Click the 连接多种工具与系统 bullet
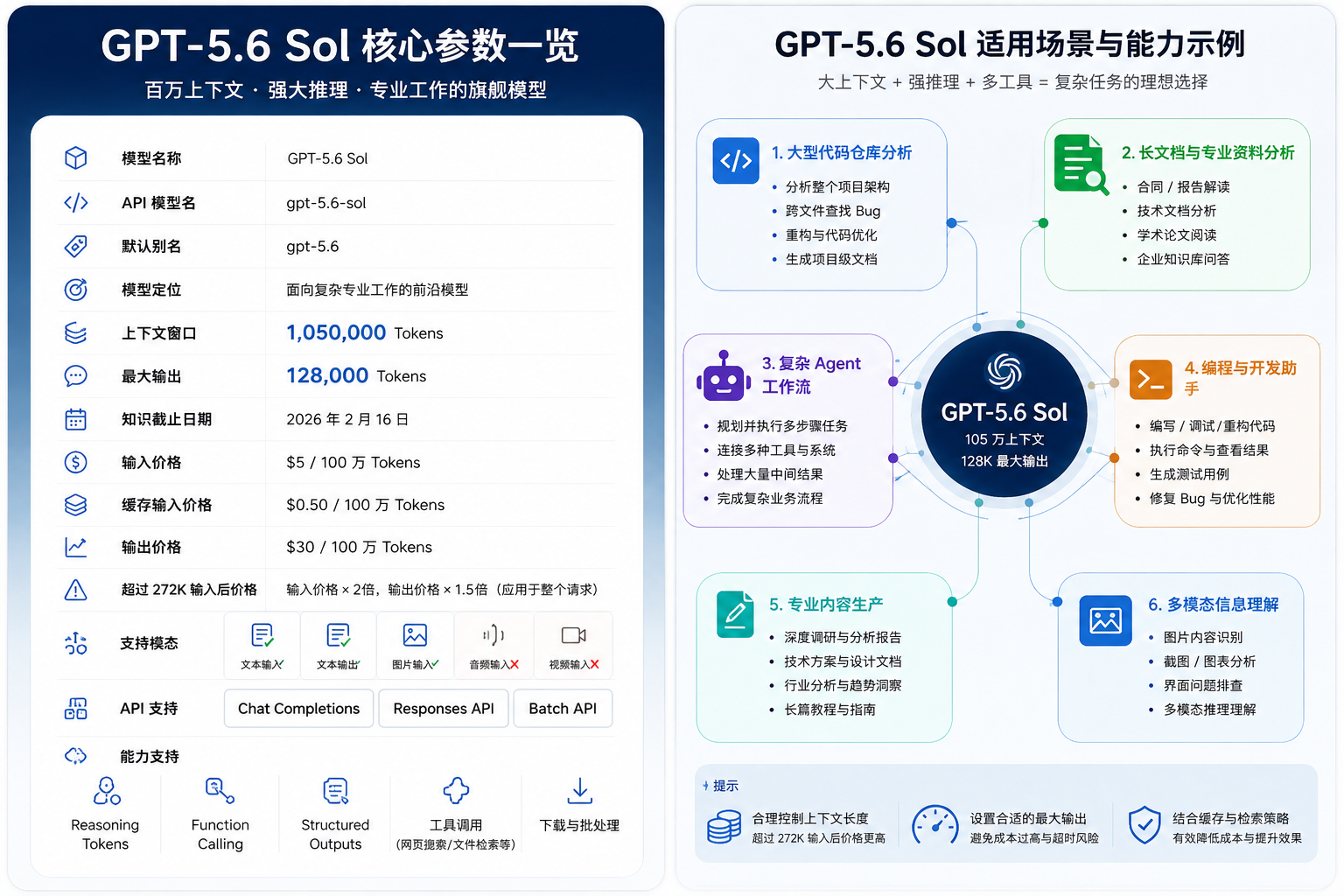The height and width of the screenshot is (896, 1344). click(776, 450)
